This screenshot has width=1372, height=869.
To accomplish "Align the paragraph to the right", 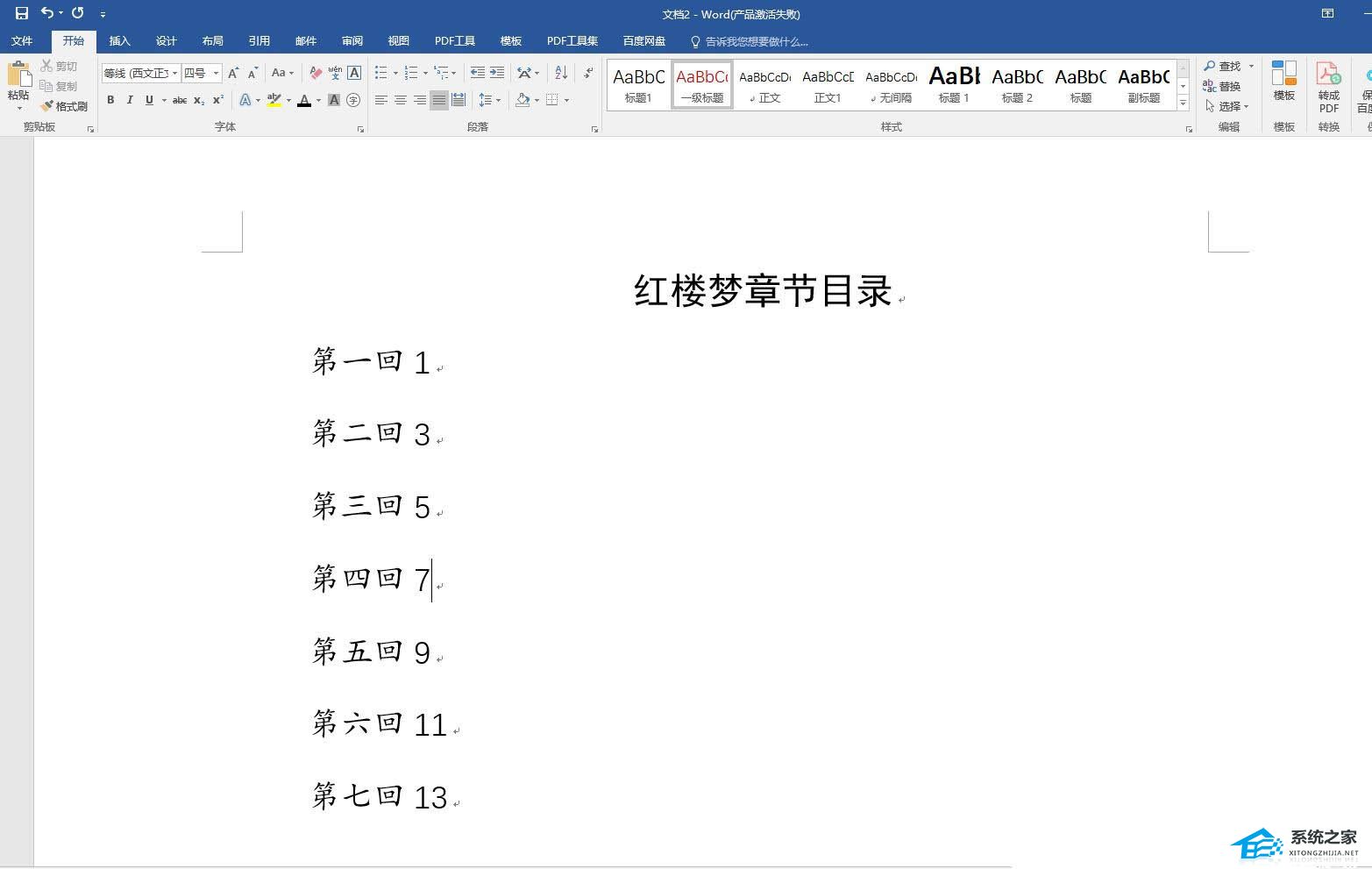I will (x=420, y=100).
